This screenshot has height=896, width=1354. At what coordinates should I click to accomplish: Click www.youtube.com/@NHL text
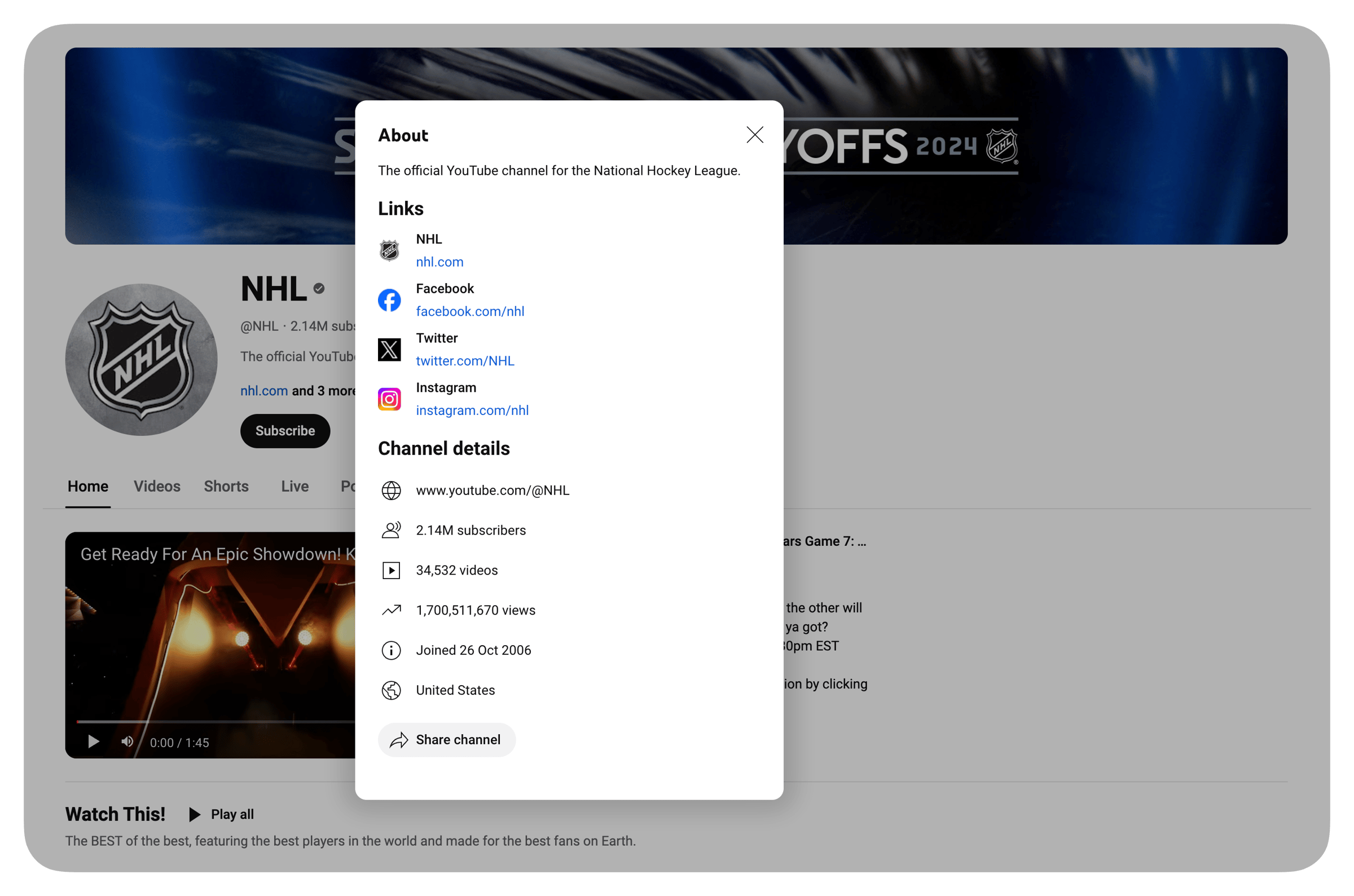493,490
